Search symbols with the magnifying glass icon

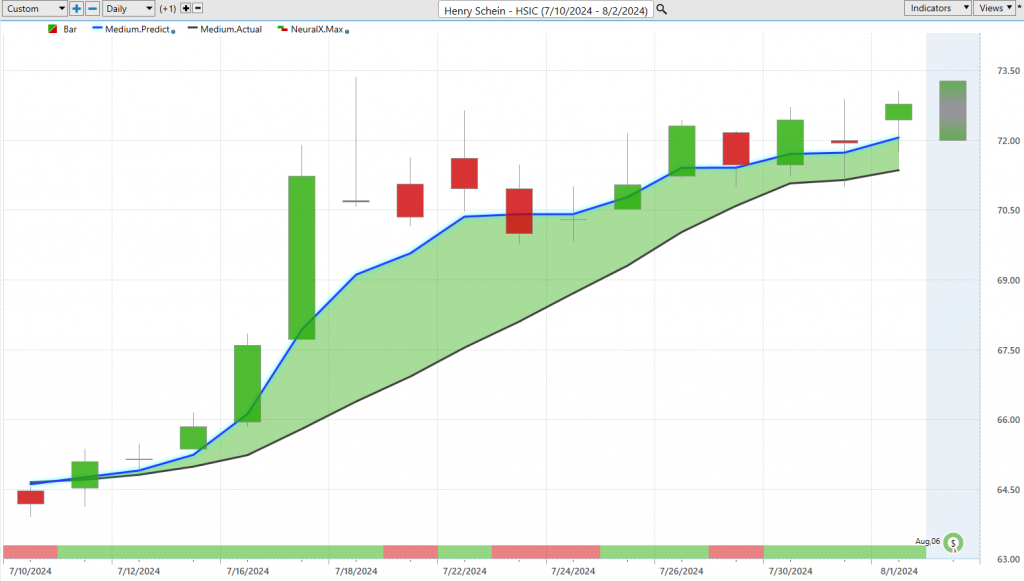pyautogui.click(x=661, y=9)
